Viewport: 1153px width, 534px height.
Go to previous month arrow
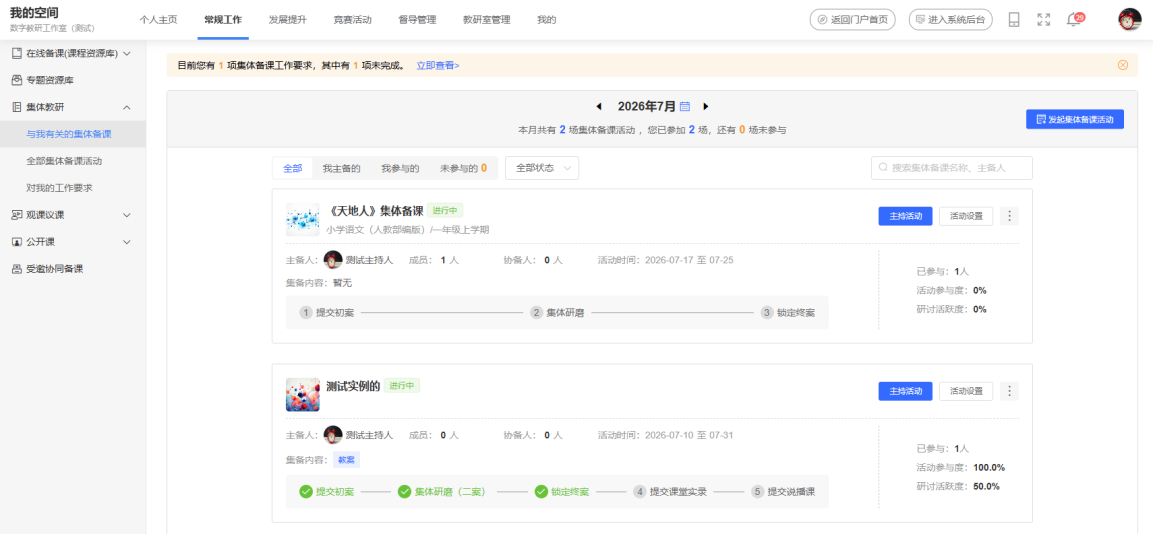[x=599, y=107]
